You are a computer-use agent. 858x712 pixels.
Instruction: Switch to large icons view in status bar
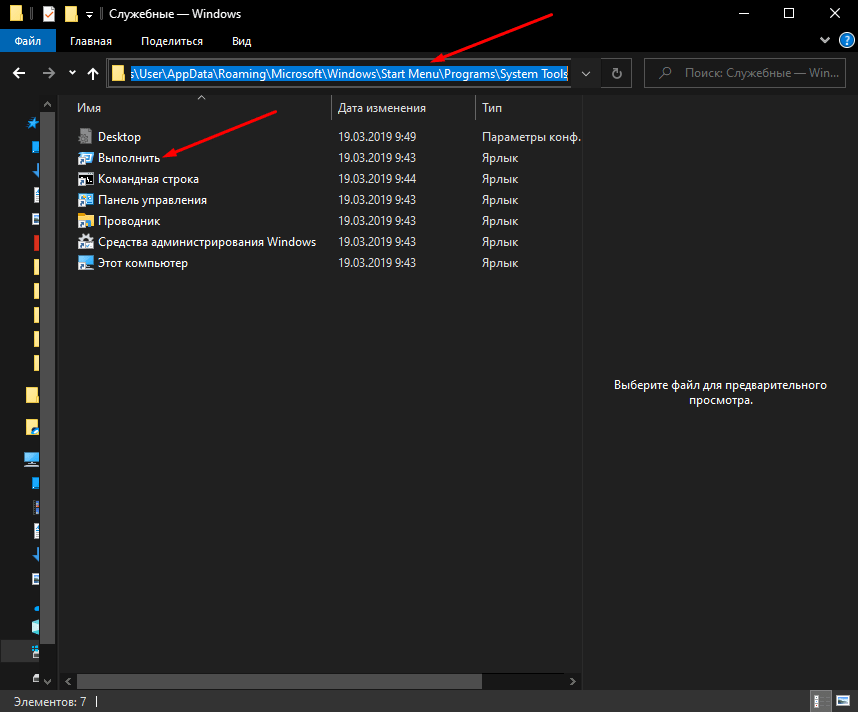click(x=843, y=701)
